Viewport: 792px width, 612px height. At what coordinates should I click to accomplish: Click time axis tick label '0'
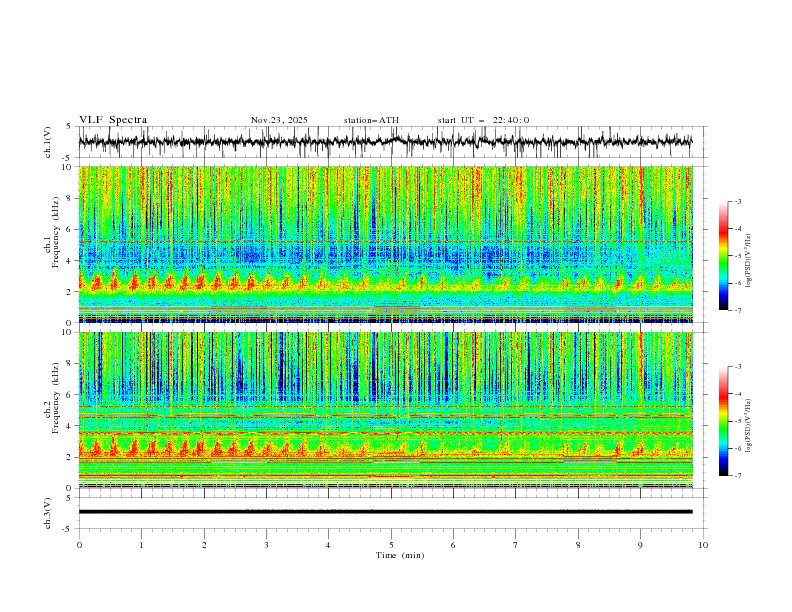(x=79, y=545)
